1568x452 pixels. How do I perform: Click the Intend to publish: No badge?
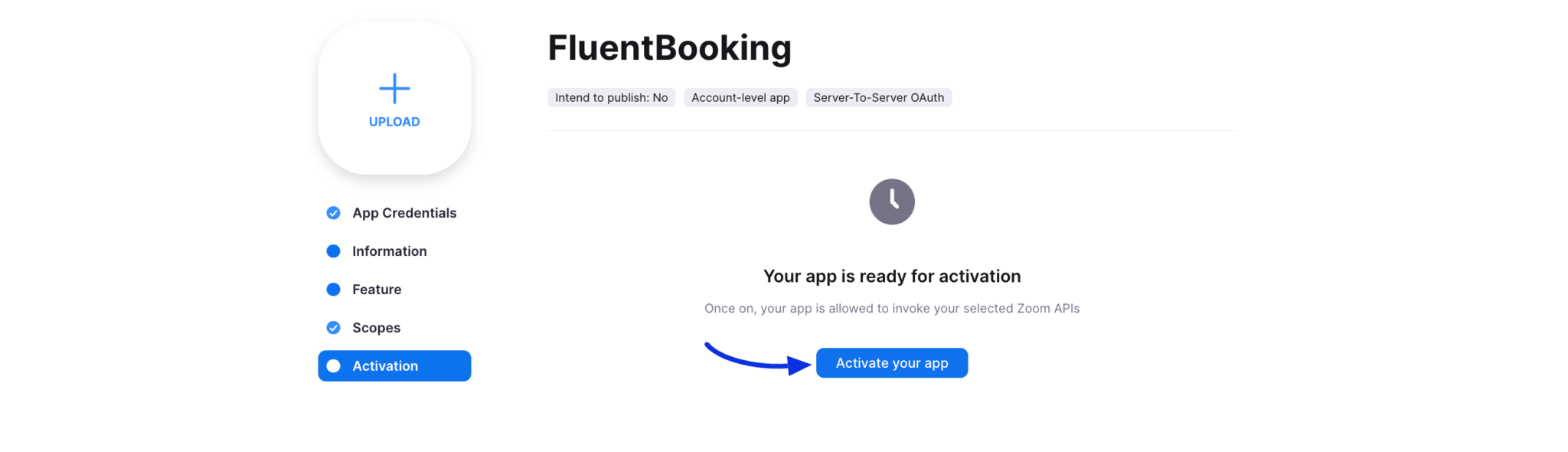point(610,97)
